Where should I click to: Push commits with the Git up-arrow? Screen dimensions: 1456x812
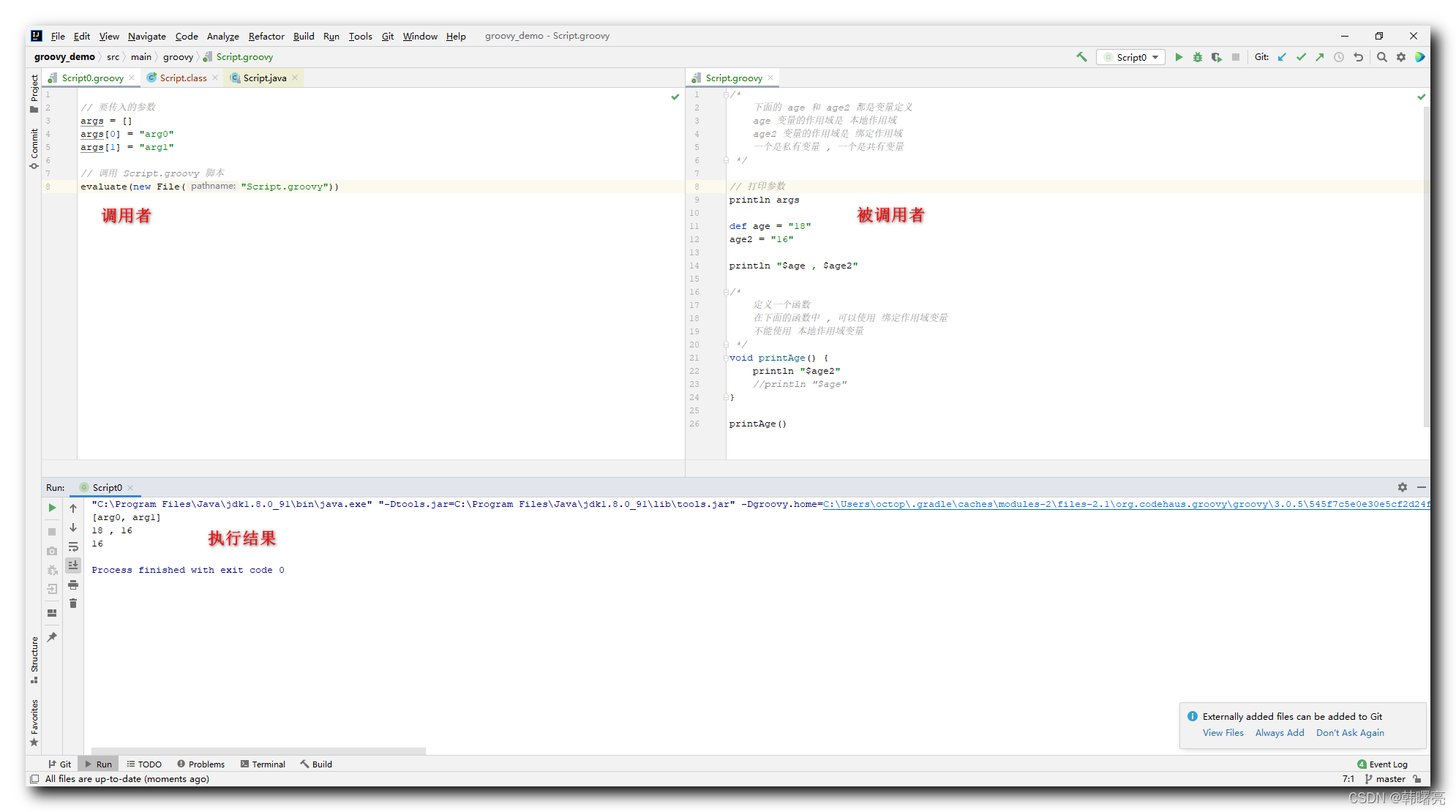(1320, 57)
